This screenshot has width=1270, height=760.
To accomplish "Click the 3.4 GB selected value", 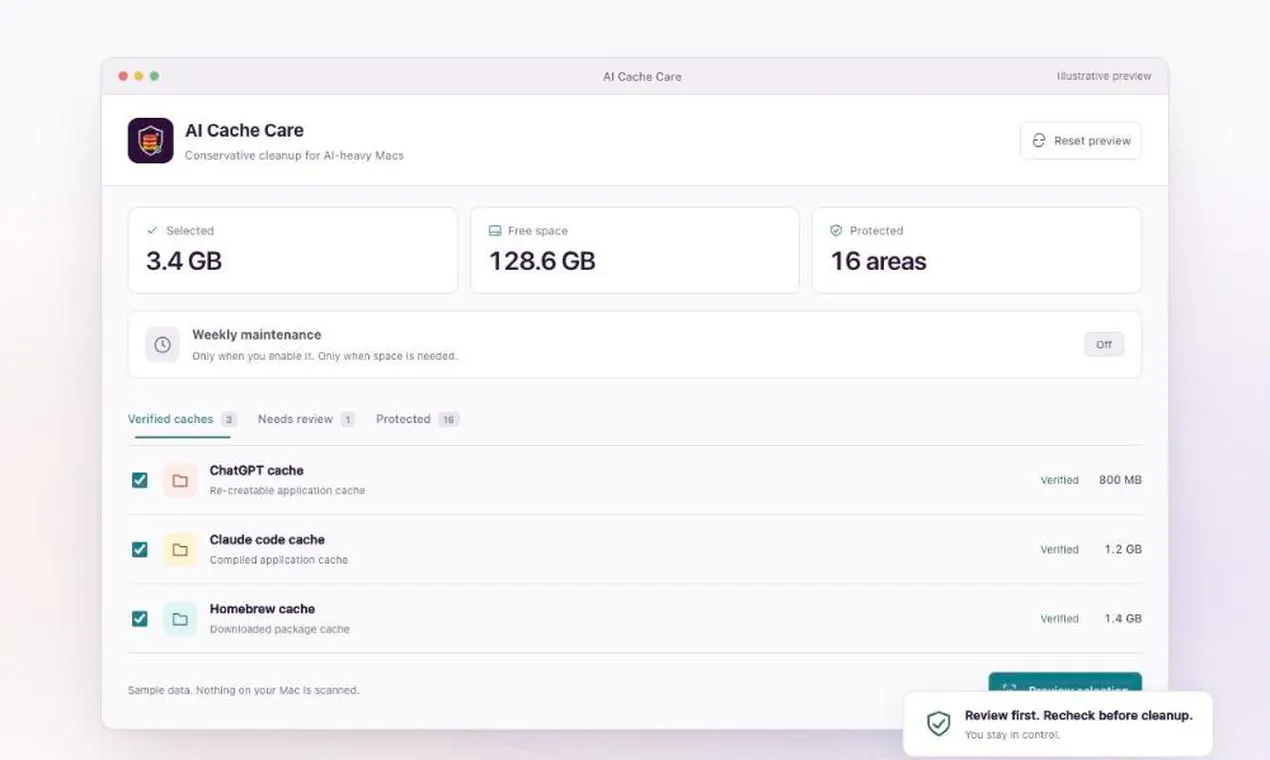I will click(184, 261).
